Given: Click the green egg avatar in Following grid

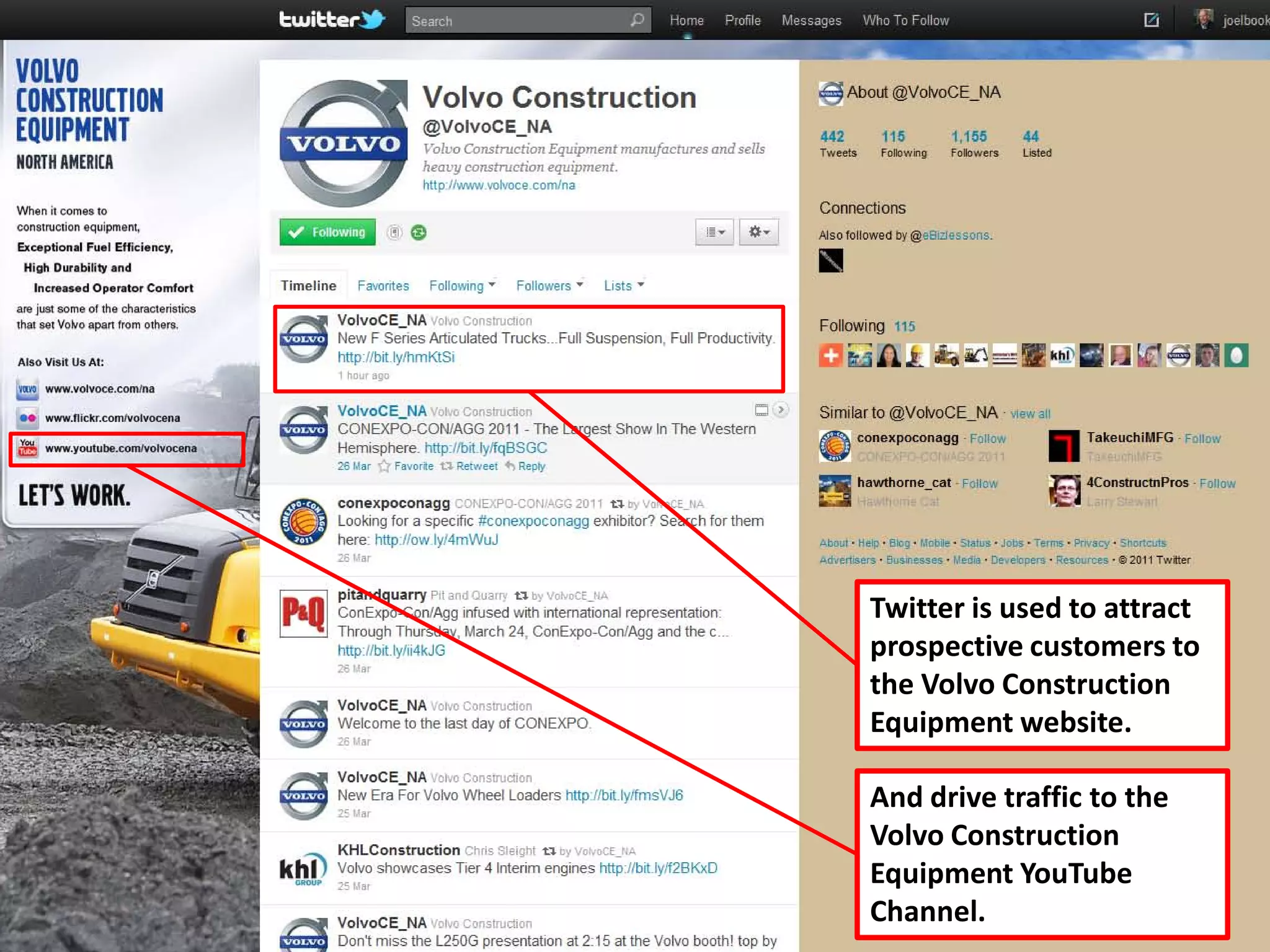Looking at the screenshot, I should [1236, 356].
